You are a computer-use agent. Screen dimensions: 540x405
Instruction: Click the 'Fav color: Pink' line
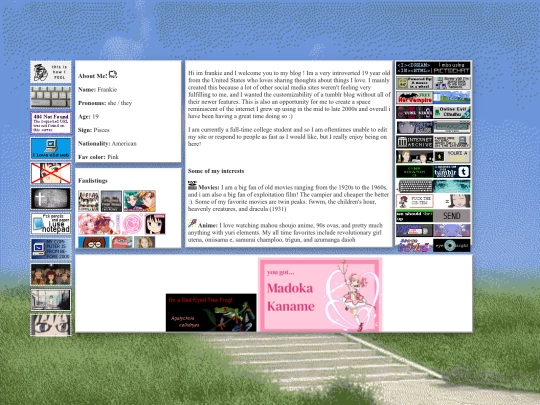point(98,157)
